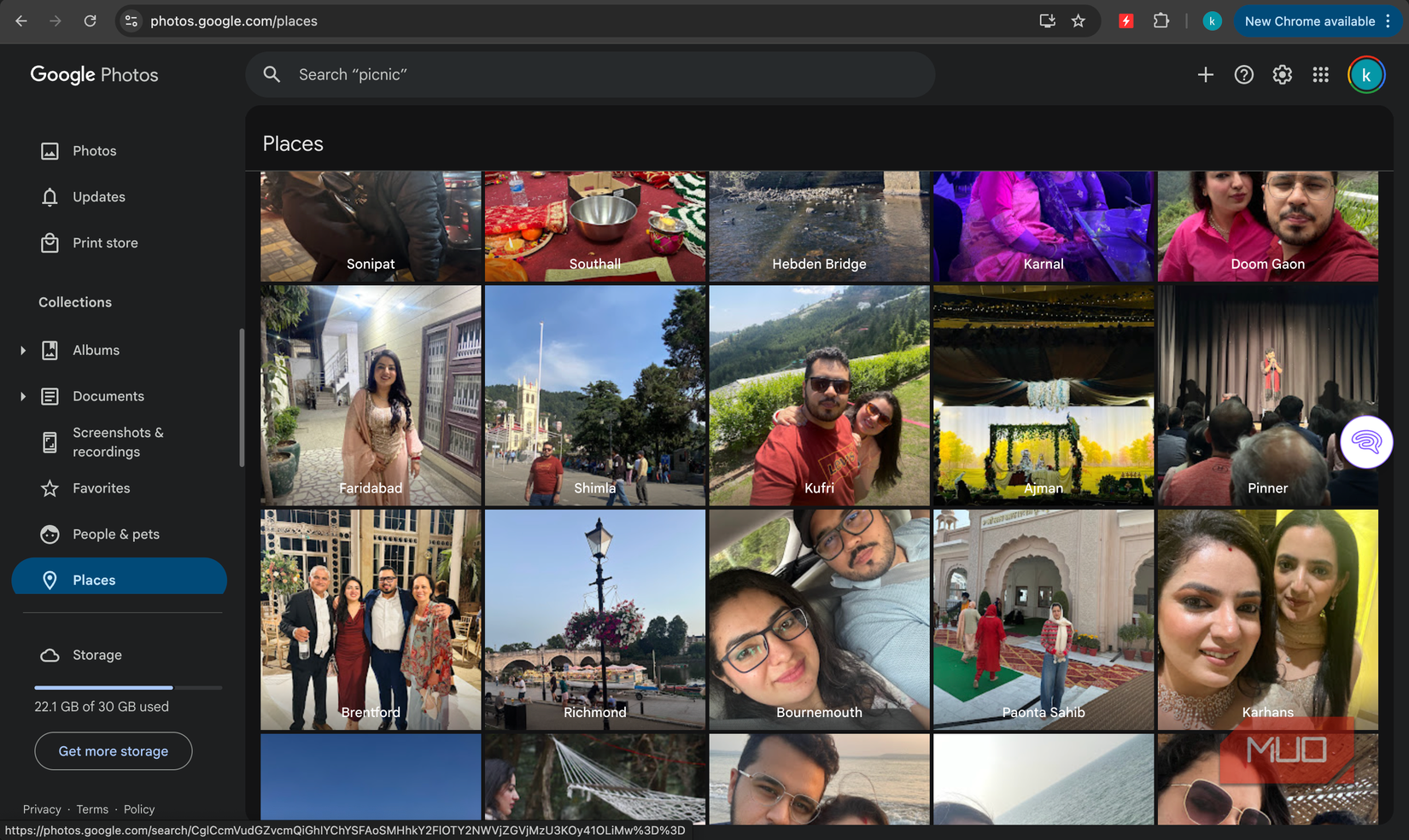
Task: Click the forward navigation arrow
Action: (x=56, y=21)
